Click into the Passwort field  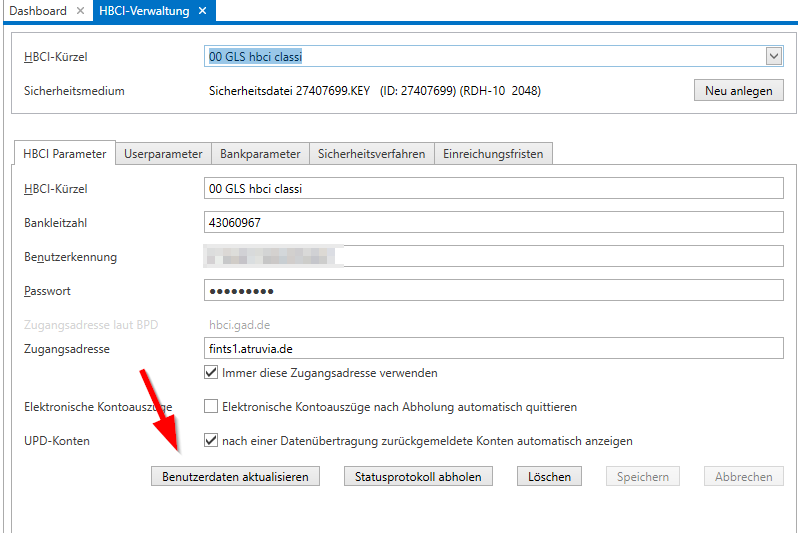tap(493, 291)
